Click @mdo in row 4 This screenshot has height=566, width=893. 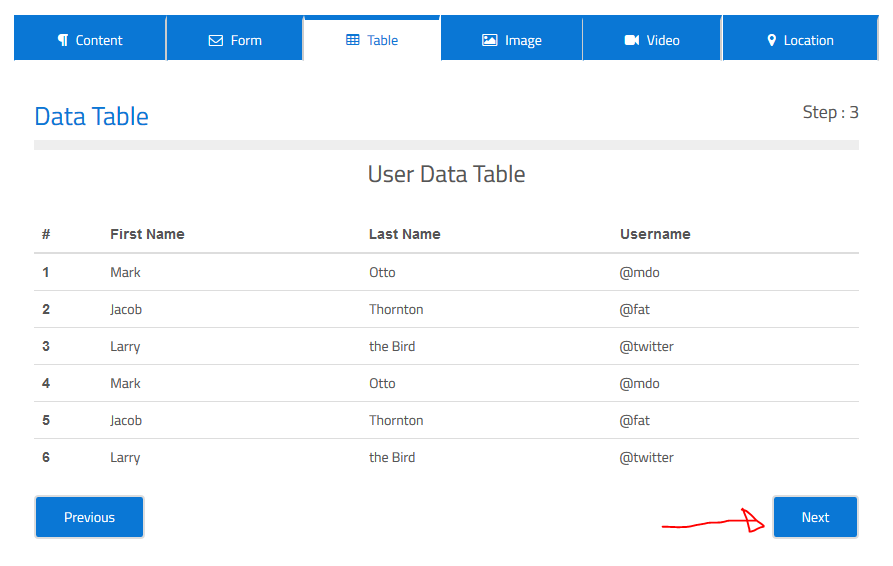[640, 383]
